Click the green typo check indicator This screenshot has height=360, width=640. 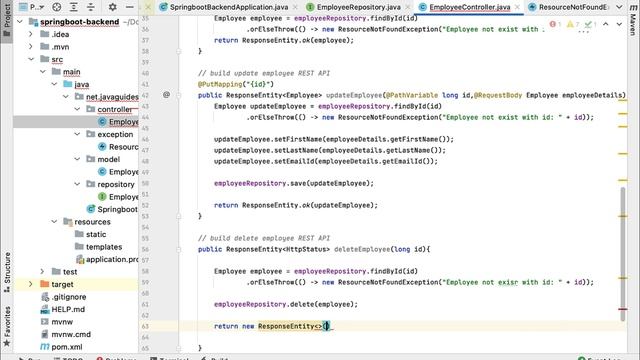[590, 24]
